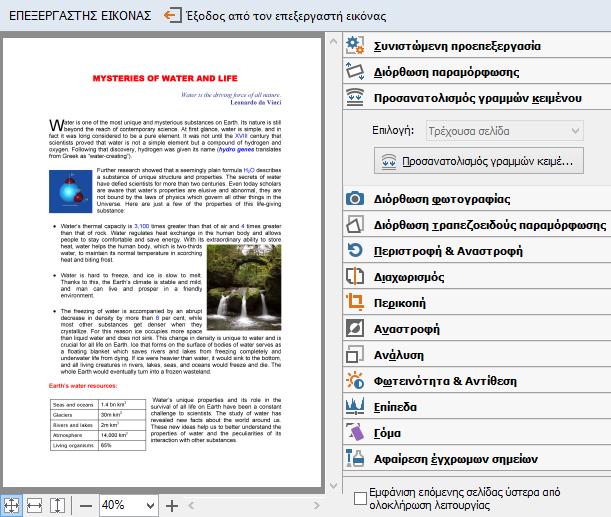Click the Leonardo da Vinci attribution
The height and width of the screenshot is (517, 611).
[x=256, y=102]
